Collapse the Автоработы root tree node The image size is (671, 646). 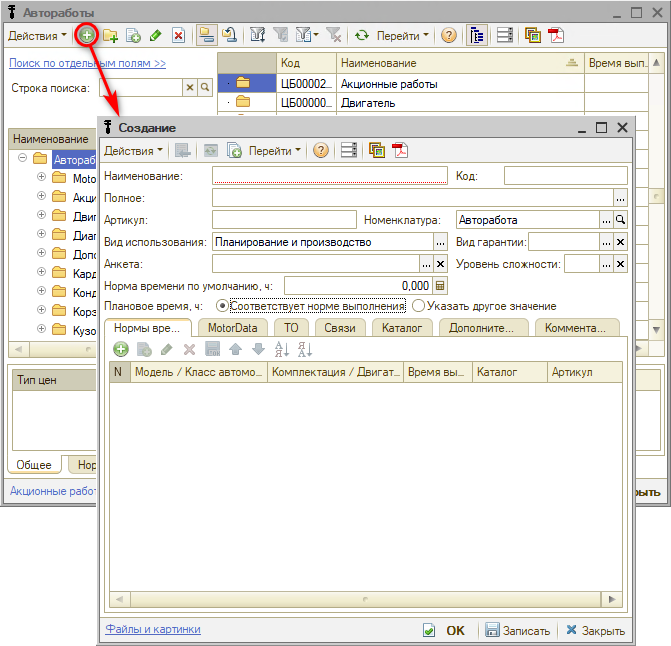(x=22, y=159)
